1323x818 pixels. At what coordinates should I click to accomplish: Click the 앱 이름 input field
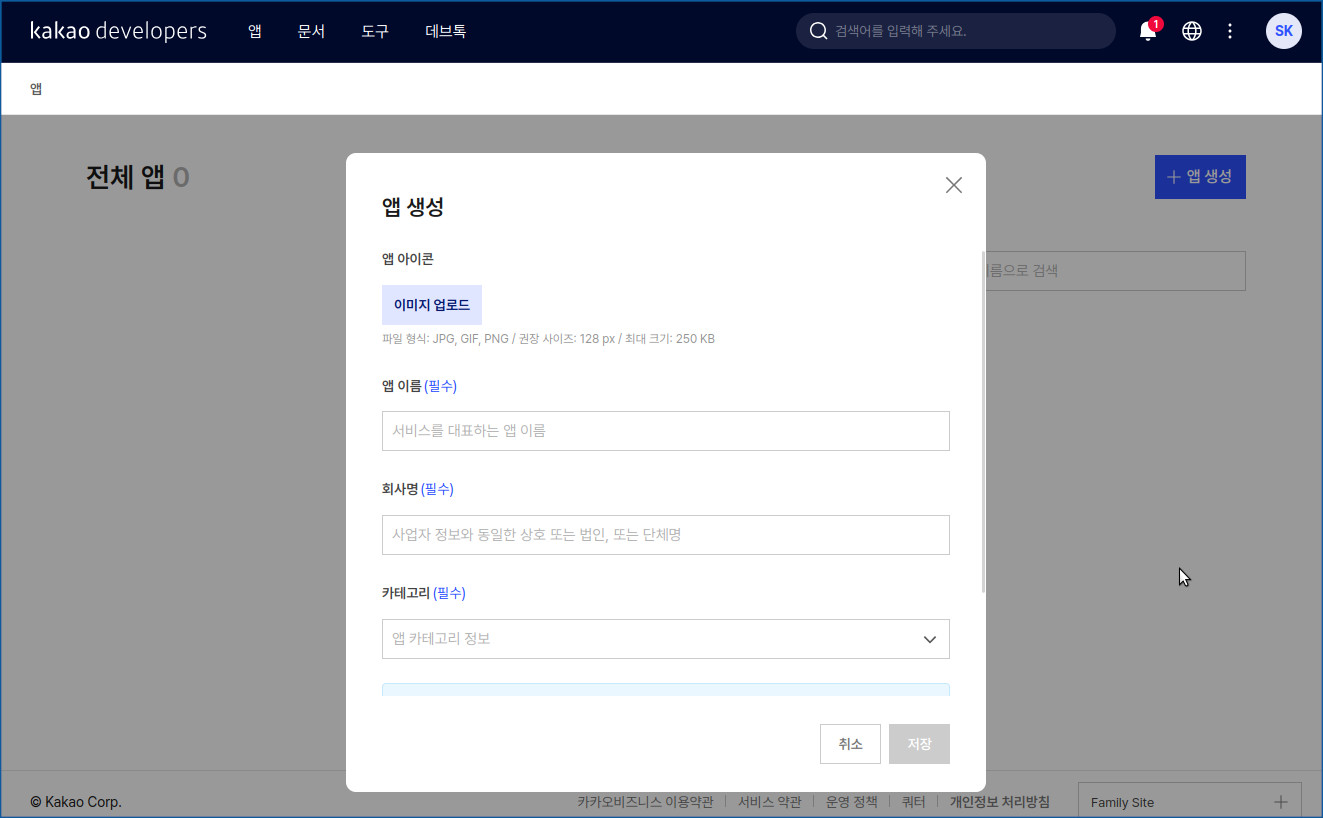(665, 431)
